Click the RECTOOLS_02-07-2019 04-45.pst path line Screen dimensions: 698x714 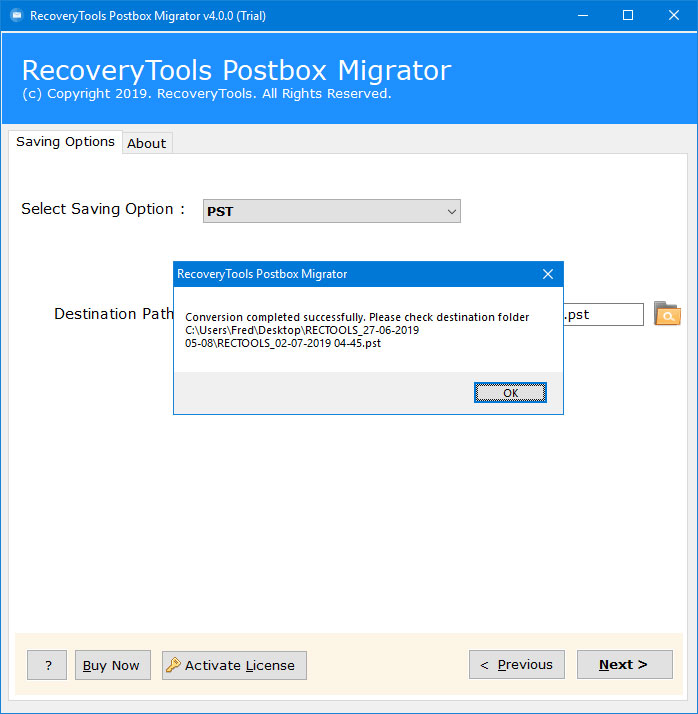click(283, 343)
